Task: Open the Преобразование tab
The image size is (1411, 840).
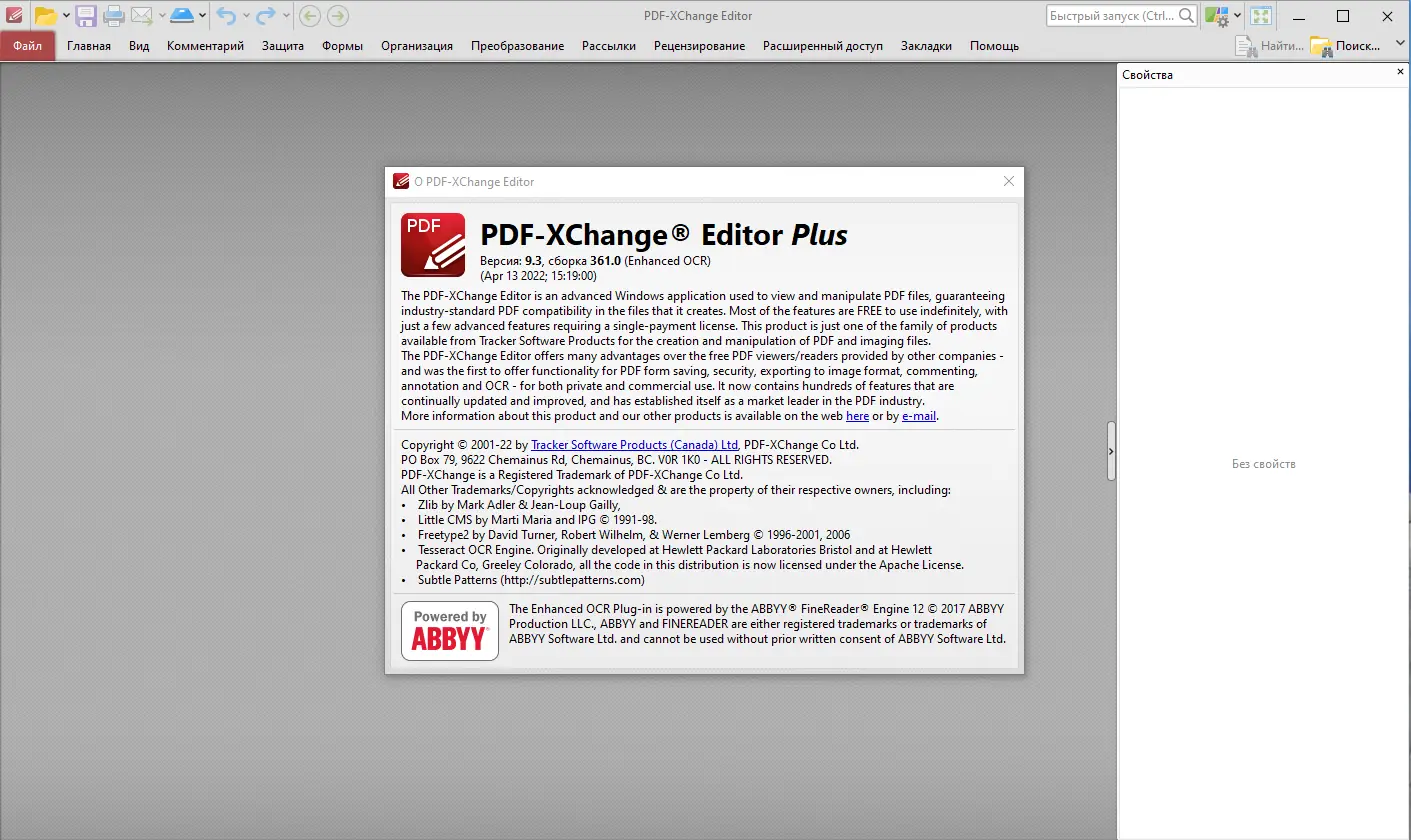Action: pos(518,46)
